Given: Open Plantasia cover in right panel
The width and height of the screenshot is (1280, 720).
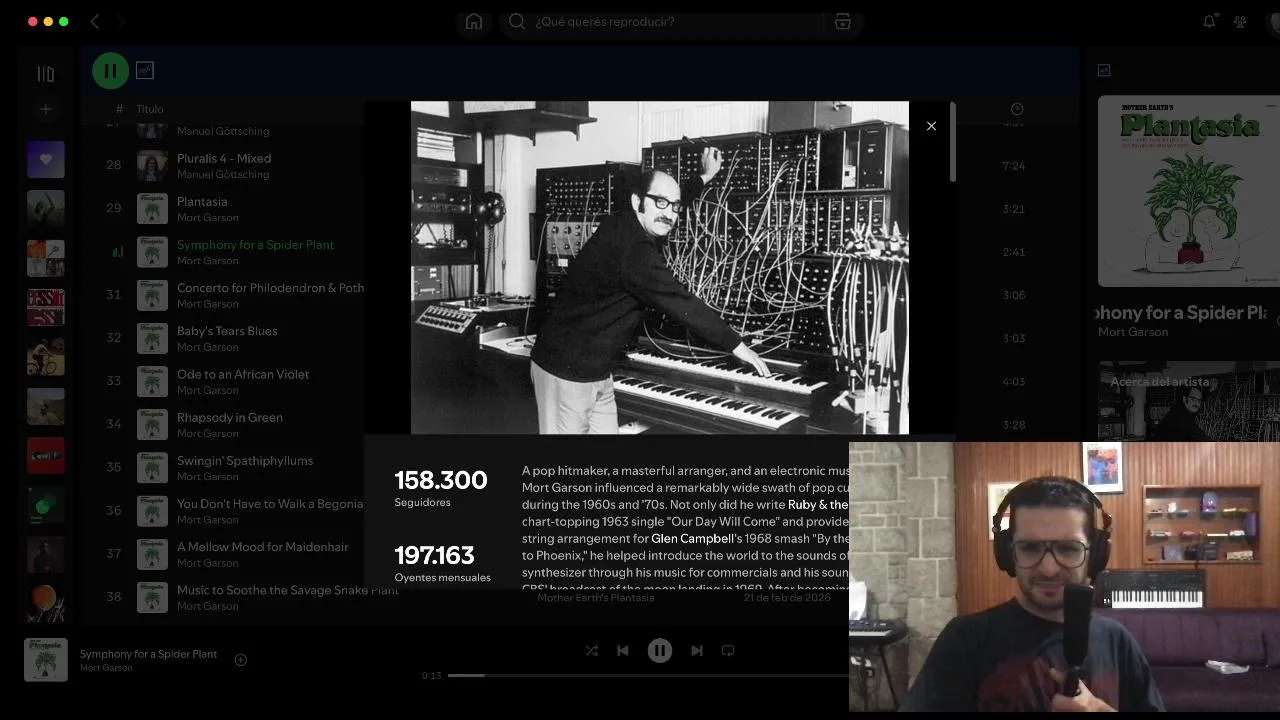Looking at the screenshot, I should 1188,191.
